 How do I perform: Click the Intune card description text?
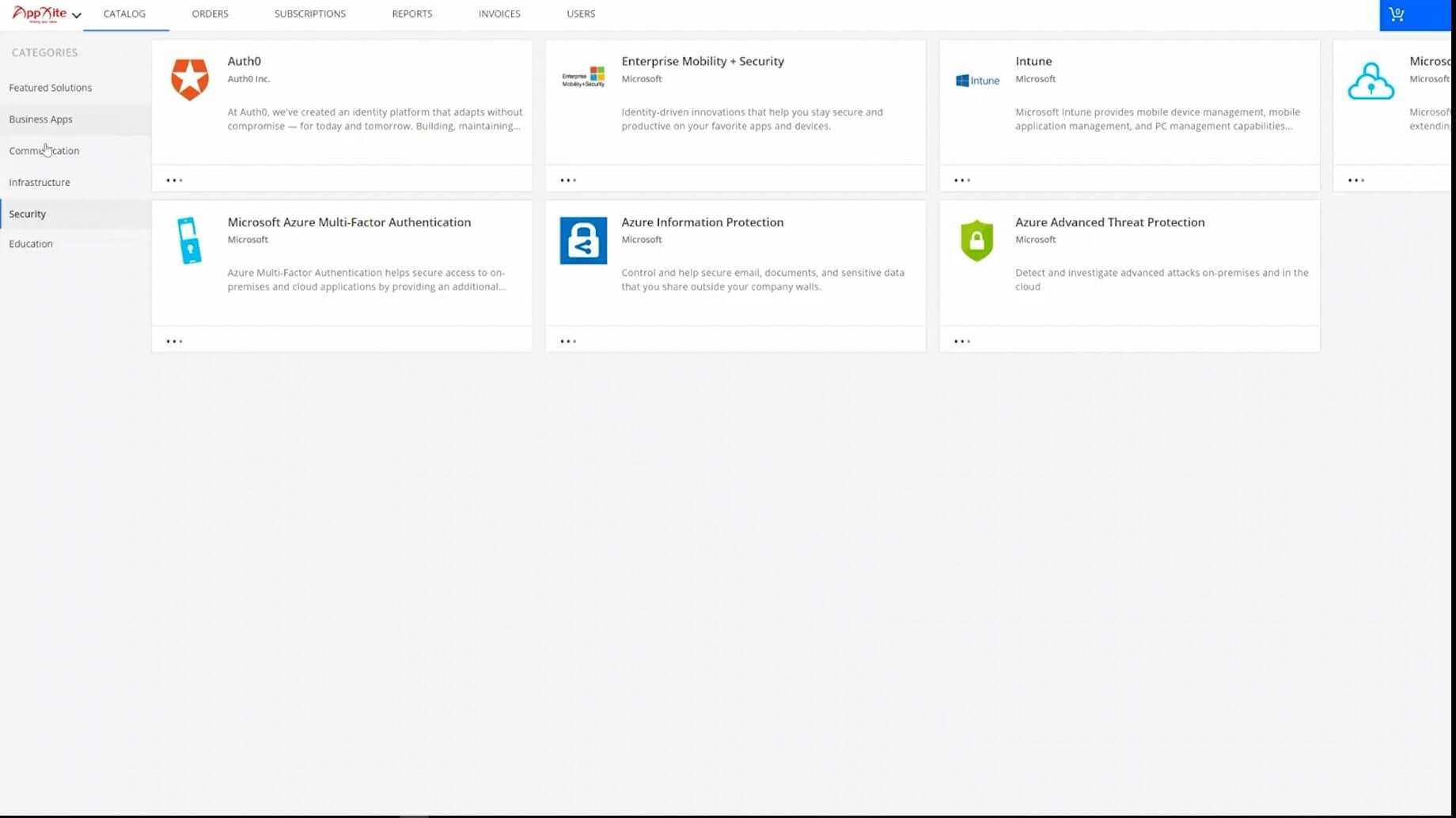(1158, 119)
